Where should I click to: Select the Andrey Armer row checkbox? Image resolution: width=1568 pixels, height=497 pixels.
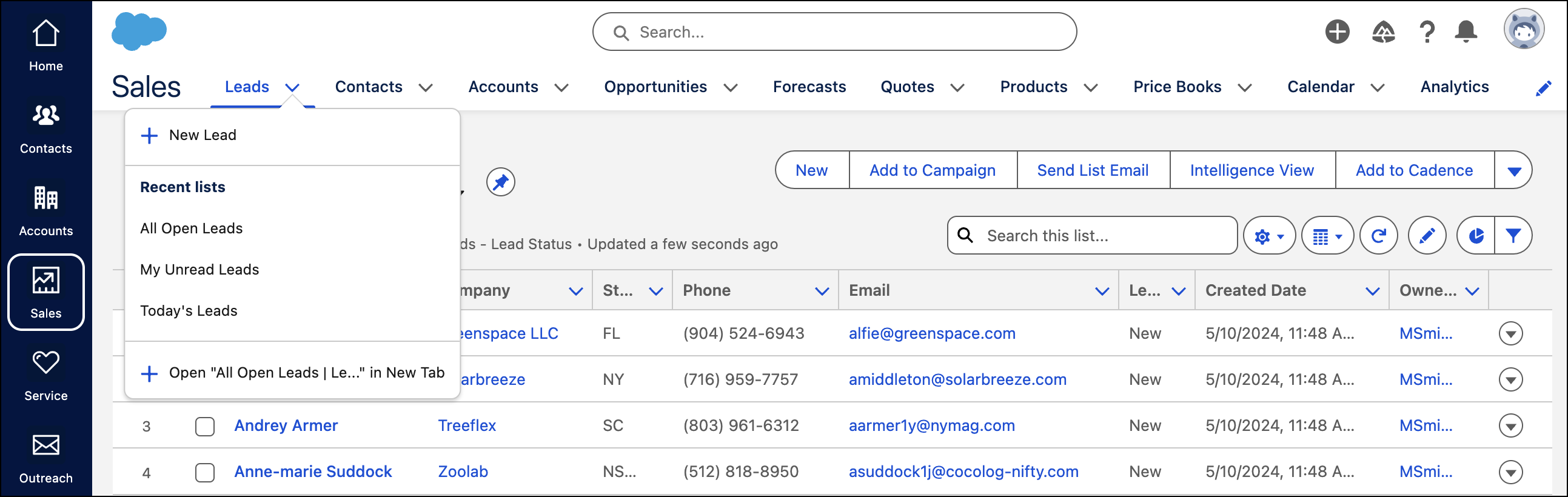[x=205, y=427]
